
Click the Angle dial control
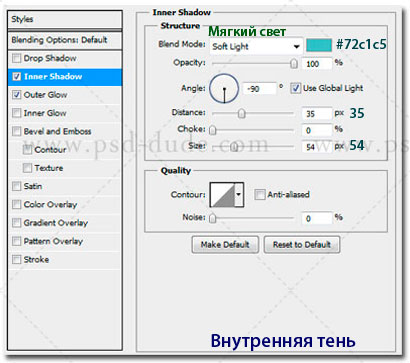[x=224, y=89]
